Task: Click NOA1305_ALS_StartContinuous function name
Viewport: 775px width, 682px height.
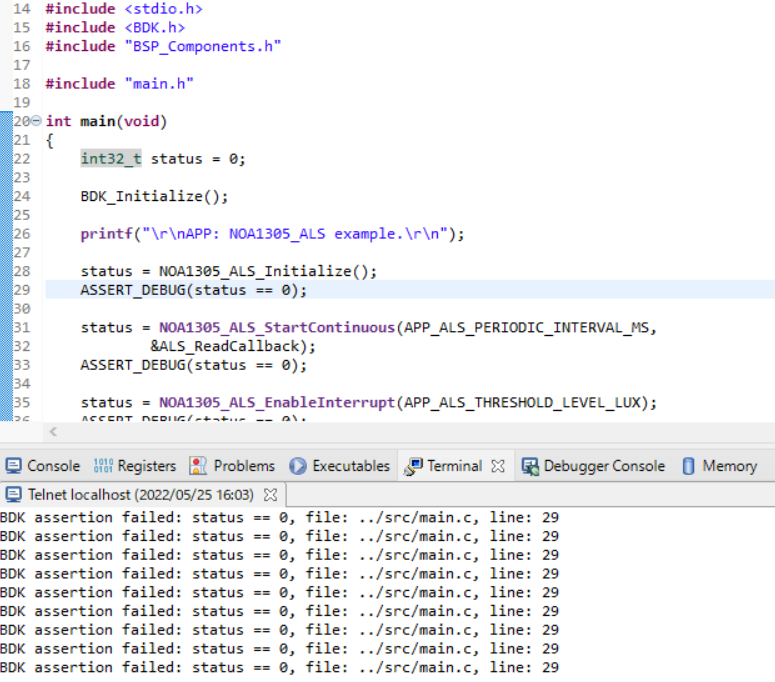Action: coord(277,328)
